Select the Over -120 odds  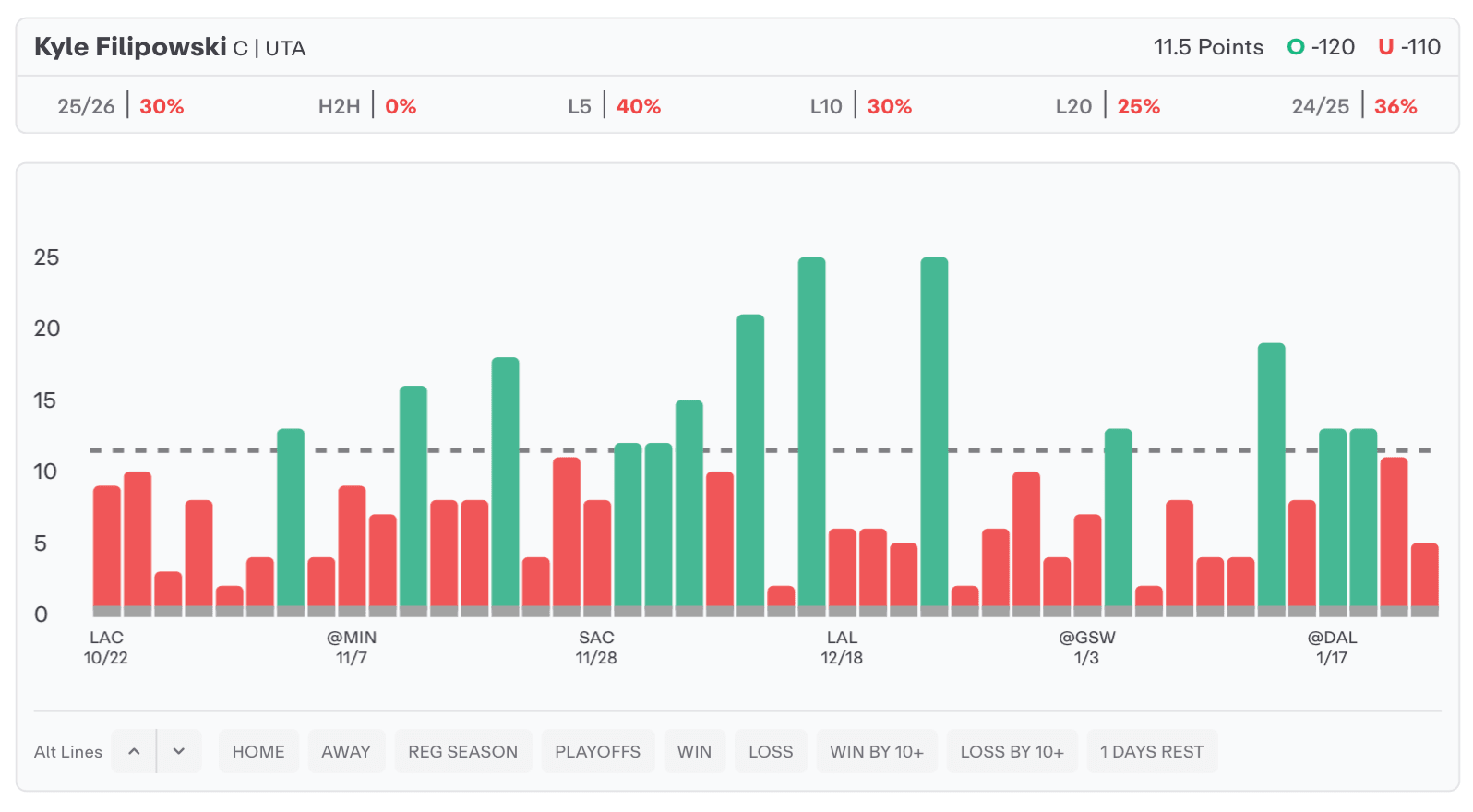coord(1322,47)
